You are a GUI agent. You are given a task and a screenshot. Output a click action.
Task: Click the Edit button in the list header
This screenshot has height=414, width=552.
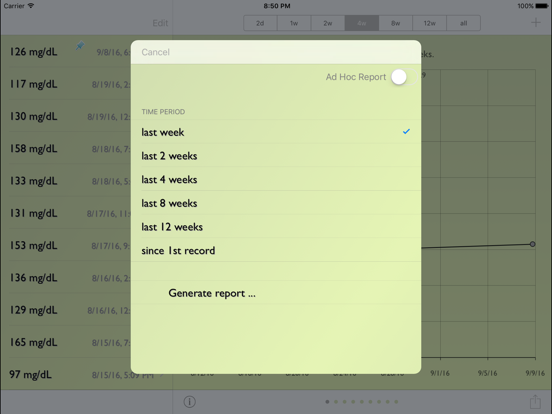pos(160,23)
